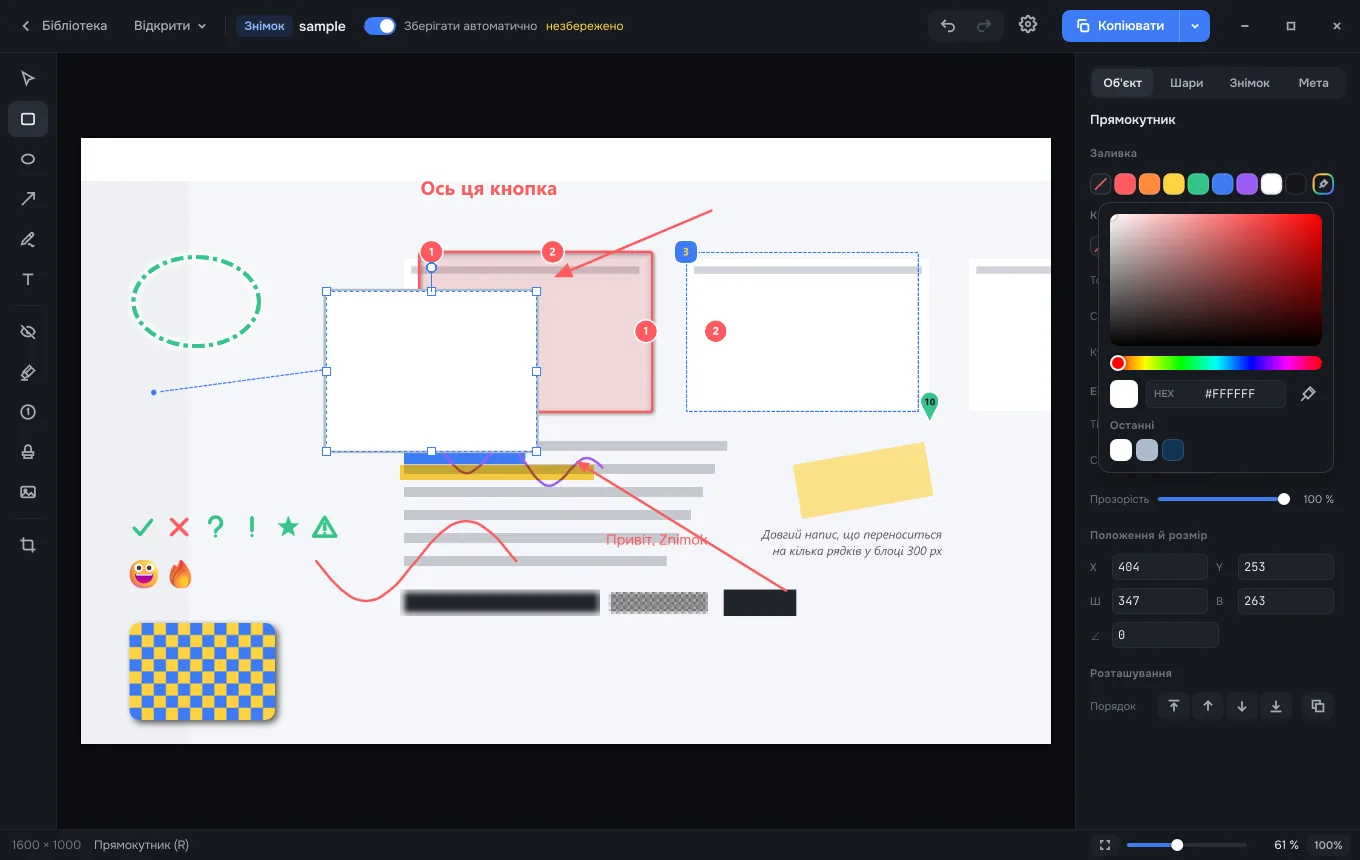Pick the Arrow drawing tool
The image size is (1360, 860).
[28, 199]
